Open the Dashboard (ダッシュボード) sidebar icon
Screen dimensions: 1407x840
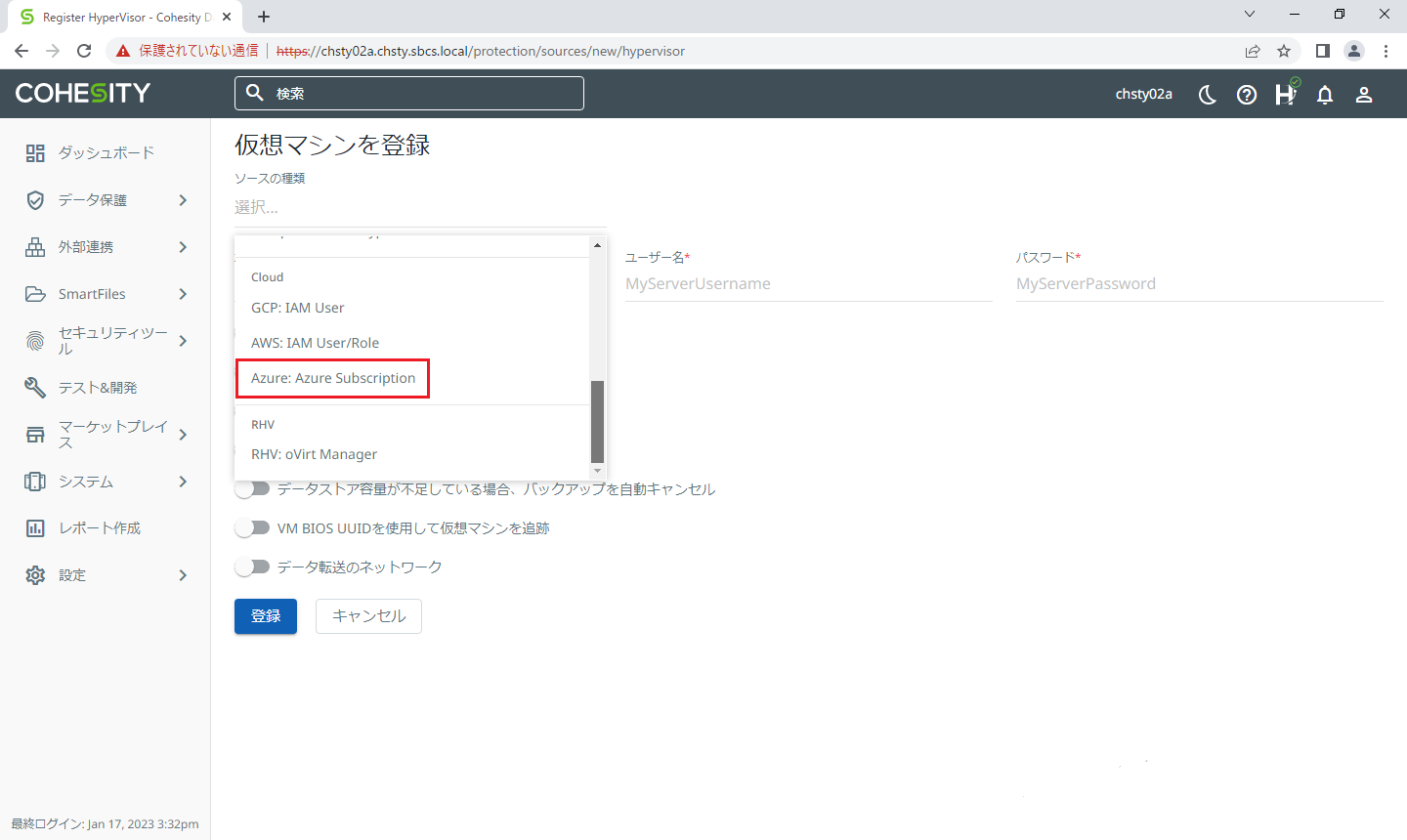pos(35,153)
